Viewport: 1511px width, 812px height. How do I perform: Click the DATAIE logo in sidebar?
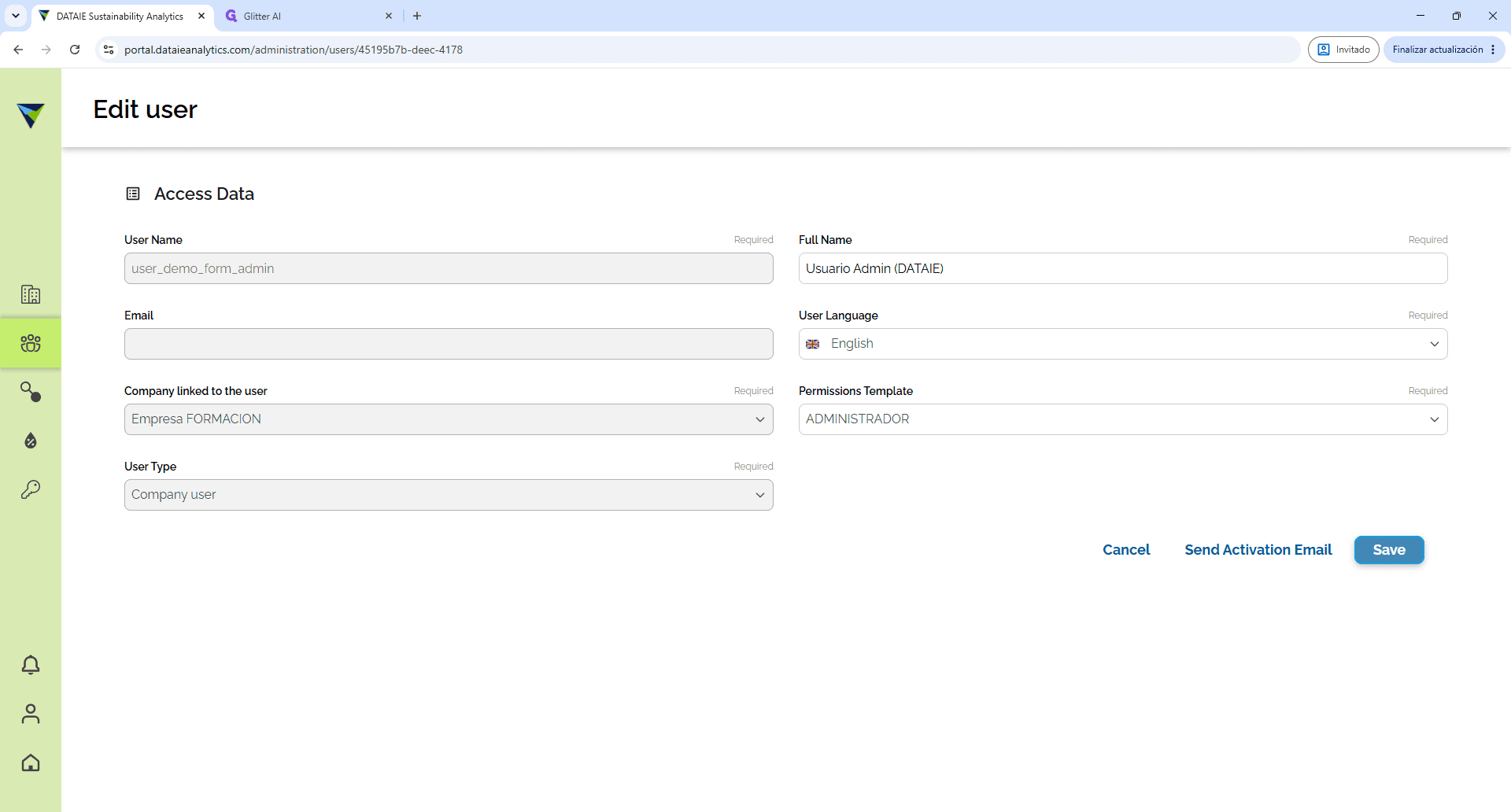pos(31,116)
